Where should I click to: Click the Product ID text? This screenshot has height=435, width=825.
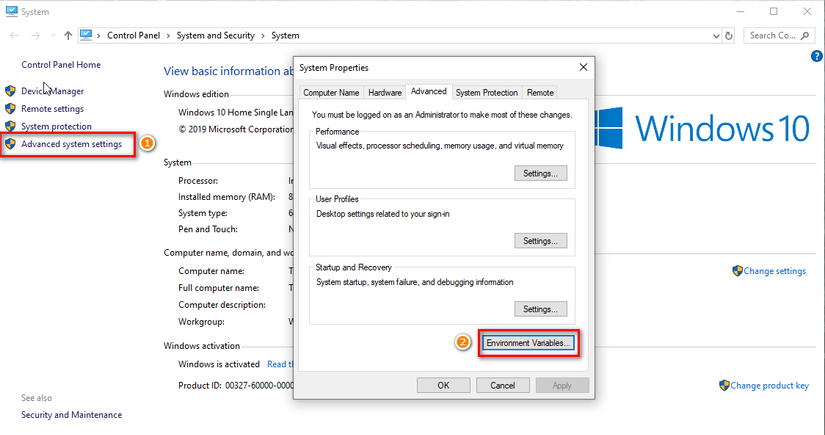pyautogui.click(x=236, y=386)
